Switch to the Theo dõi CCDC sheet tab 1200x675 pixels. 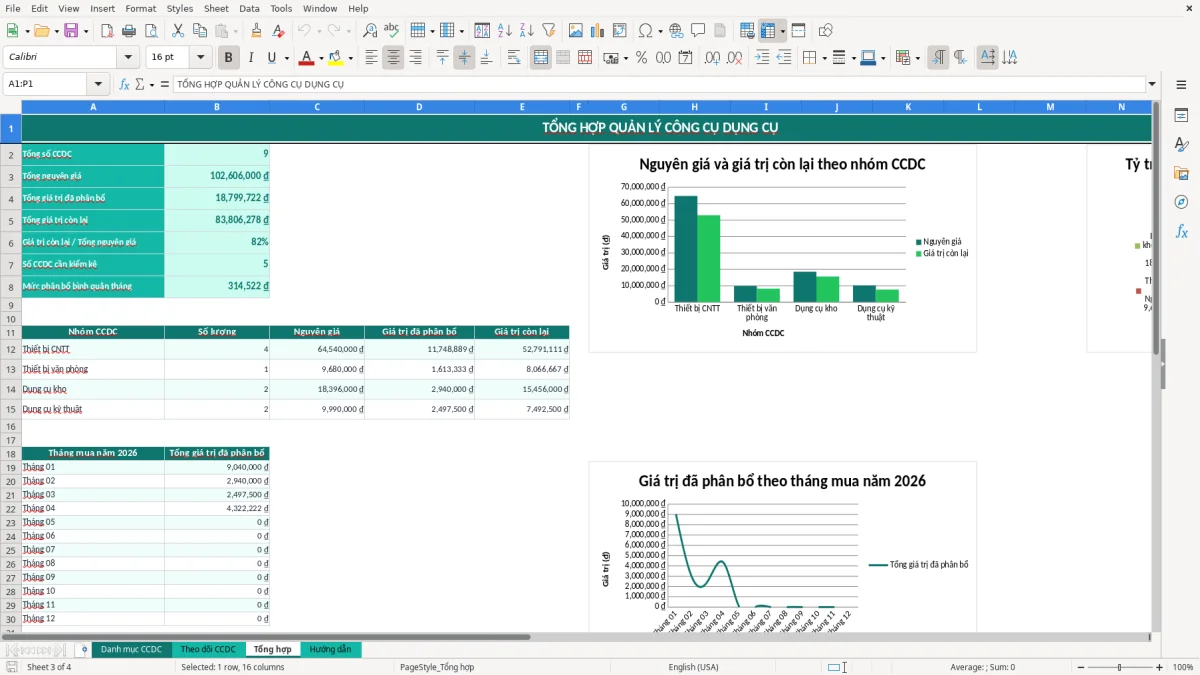pyautogui.click(x=208, y=650)
